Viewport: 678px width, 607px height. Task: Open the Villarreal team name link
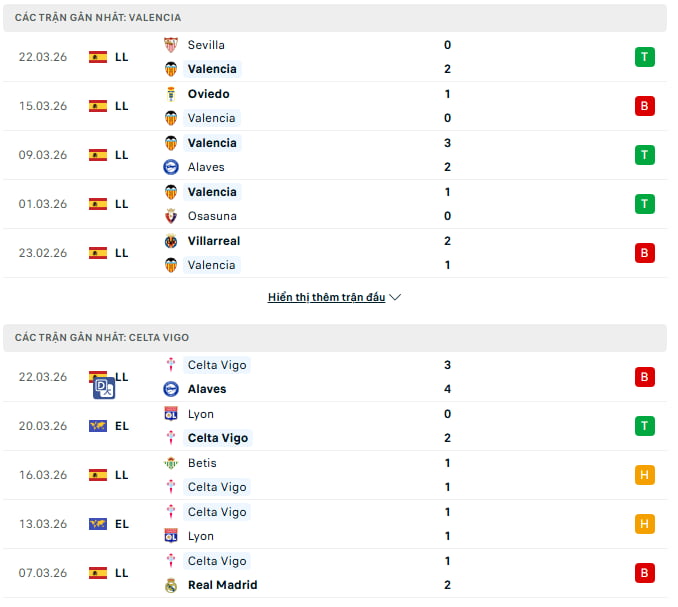pyautogui.click(x=214, y=241)
